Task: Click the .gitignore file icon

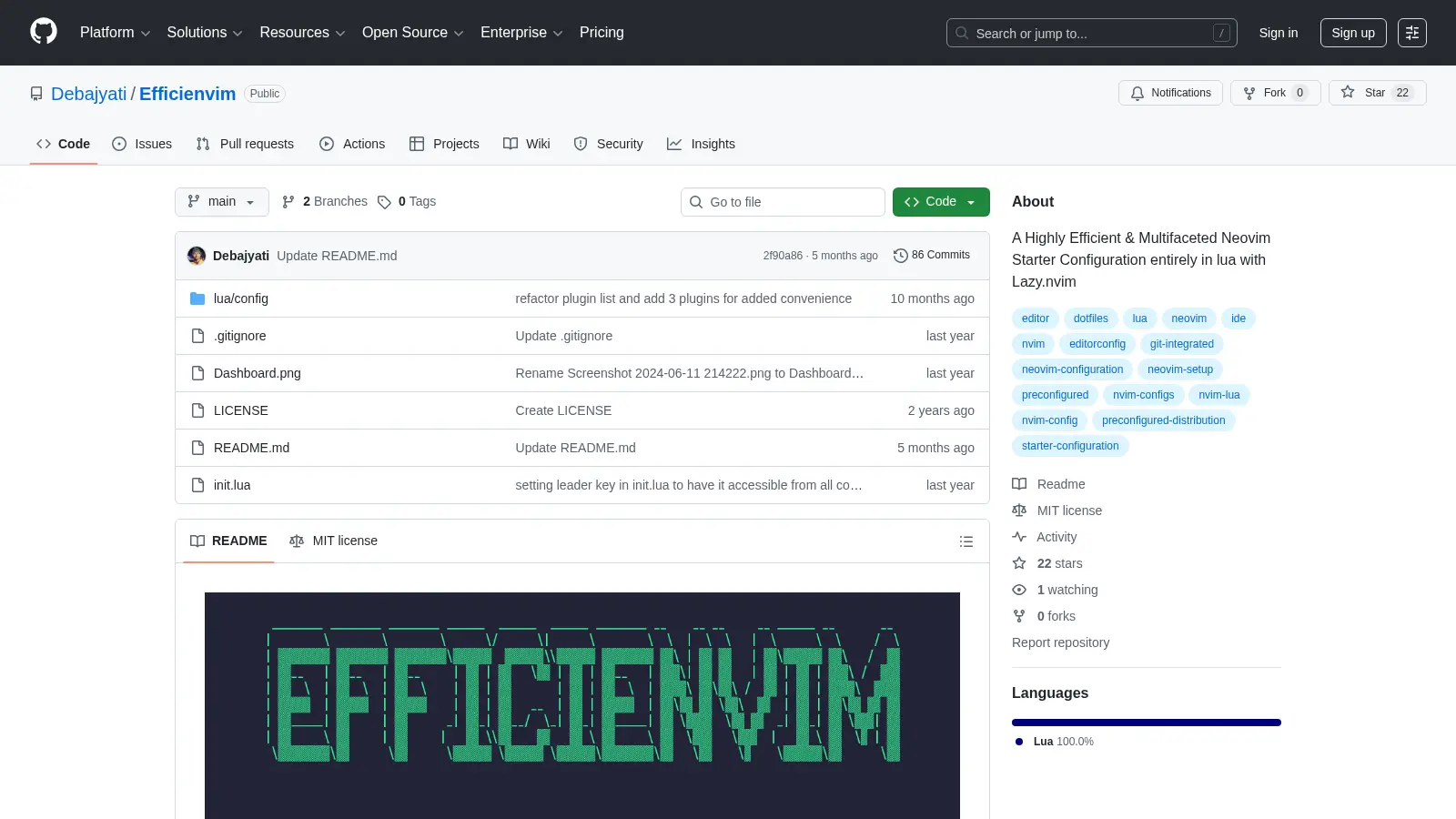Action: point(197,336)
